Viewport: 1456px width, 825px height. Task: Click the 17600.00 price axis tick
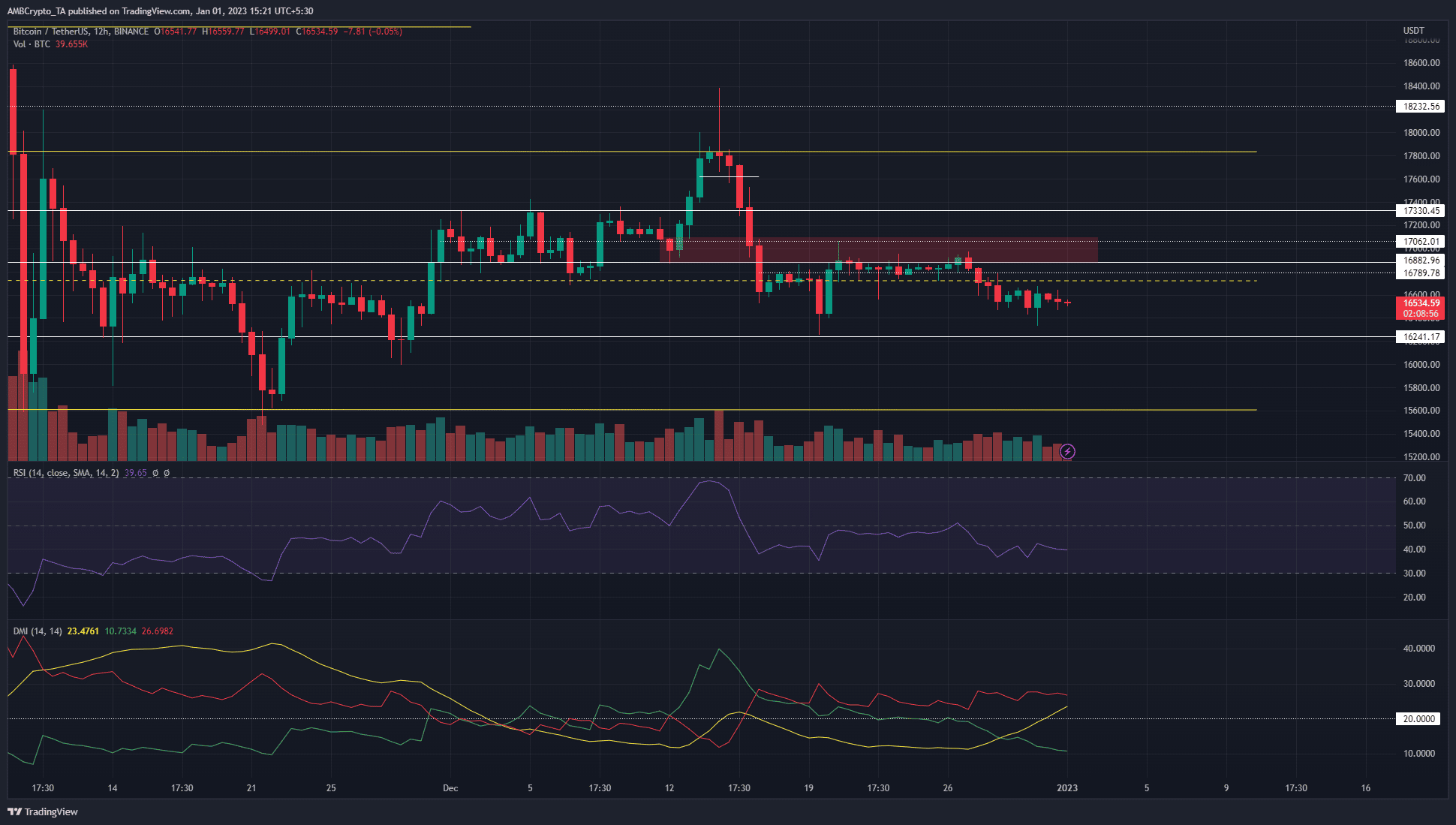(x=1421, y=179)
